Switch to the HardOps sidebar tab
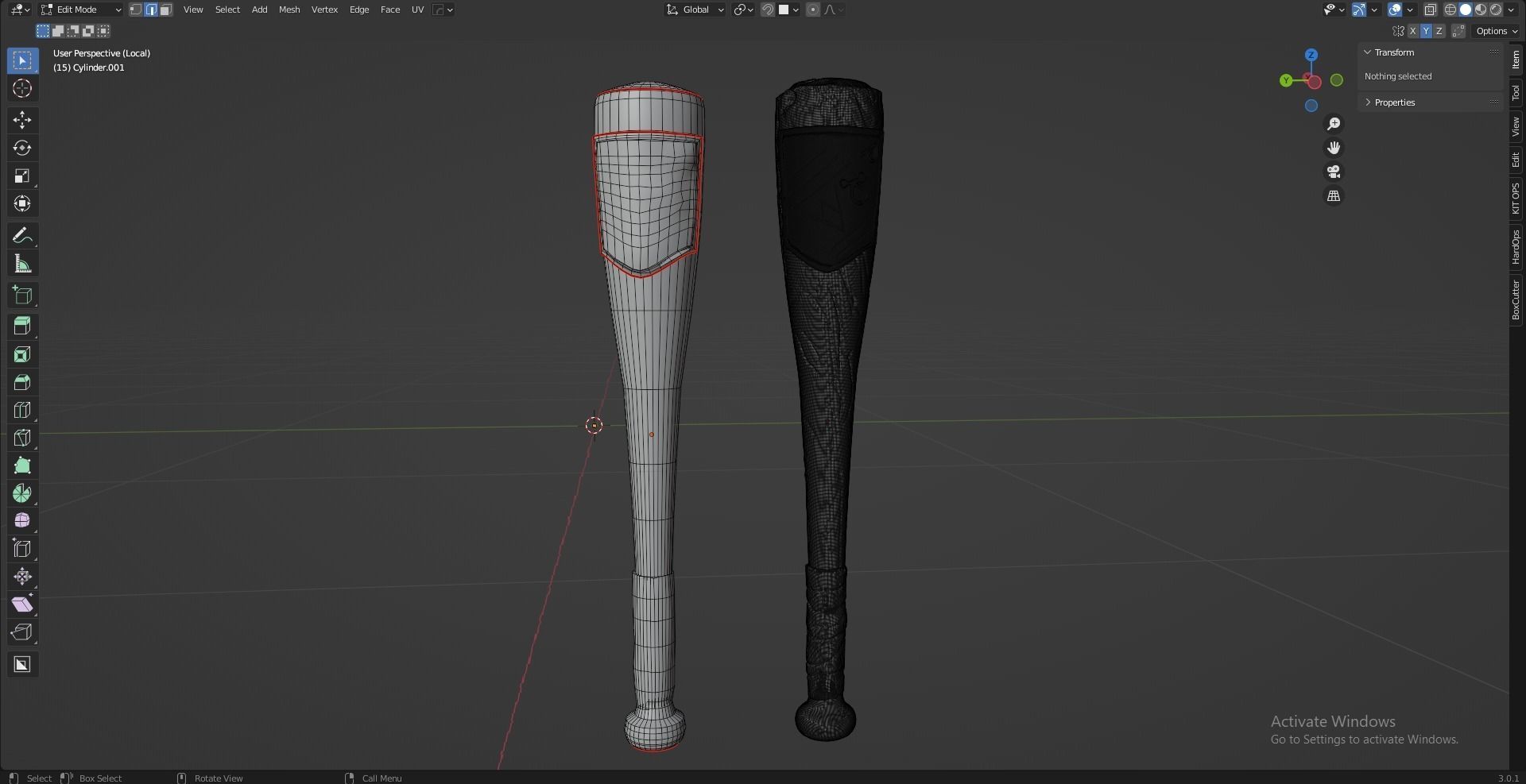The height and width of the screenshot is (784, 1526). [x=1516, y=246]
